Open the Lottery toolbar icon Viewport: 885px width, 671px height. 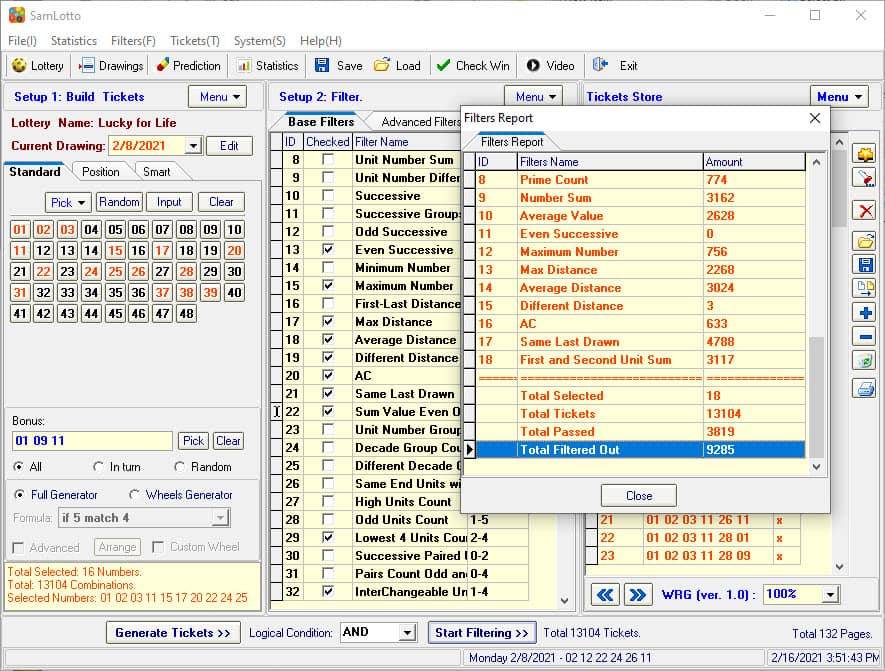(19, 65)
